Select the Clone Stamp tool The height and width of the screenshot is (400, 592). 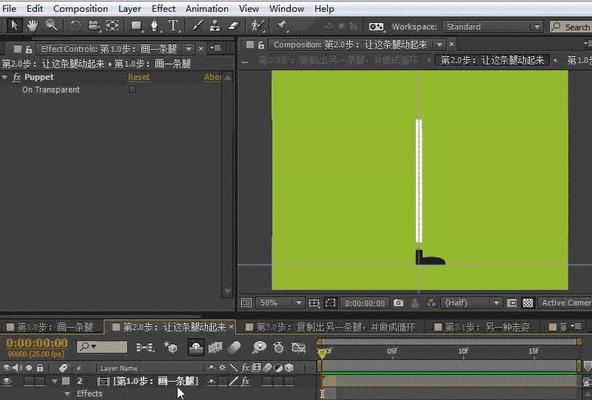215,26
